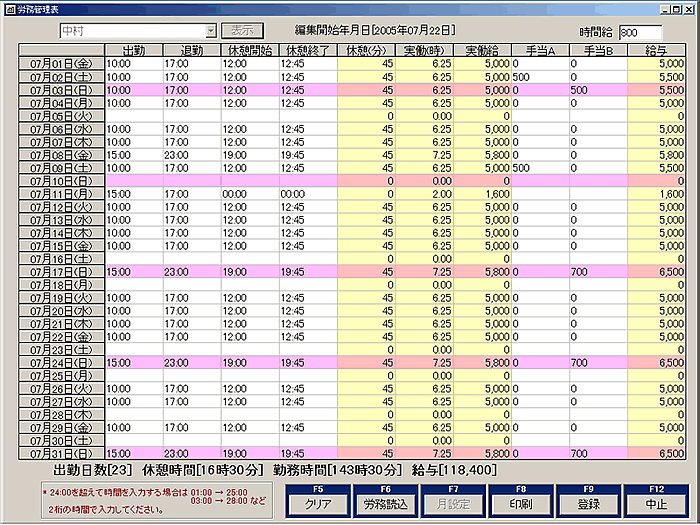Viewport: 700px width, 525px height.
Task: Open the employee name dropdown arrow
Action: tap(211, 31)
